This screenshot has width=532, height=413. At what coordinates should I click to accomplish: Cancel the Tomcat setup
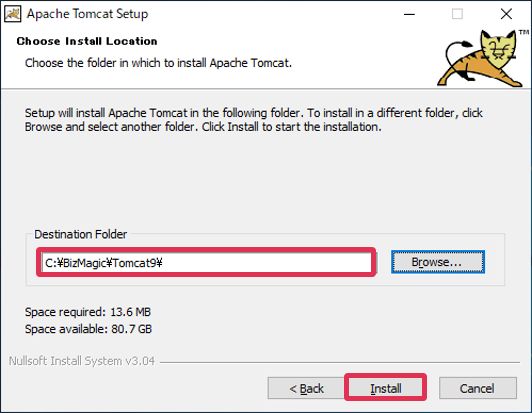478,388
